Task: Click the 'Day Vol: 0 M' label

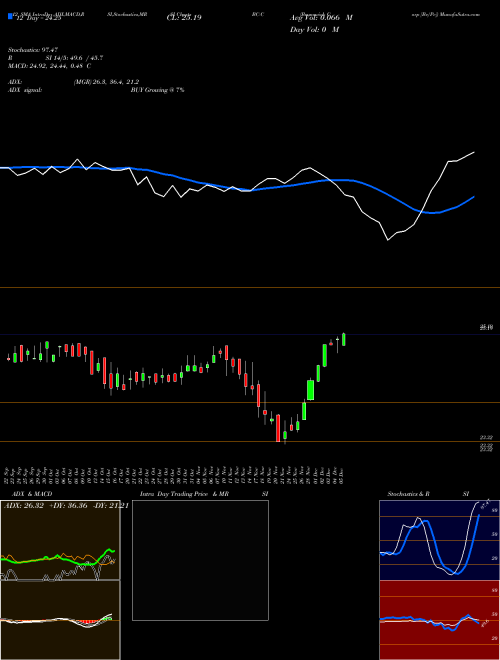Action: point(314,30)
